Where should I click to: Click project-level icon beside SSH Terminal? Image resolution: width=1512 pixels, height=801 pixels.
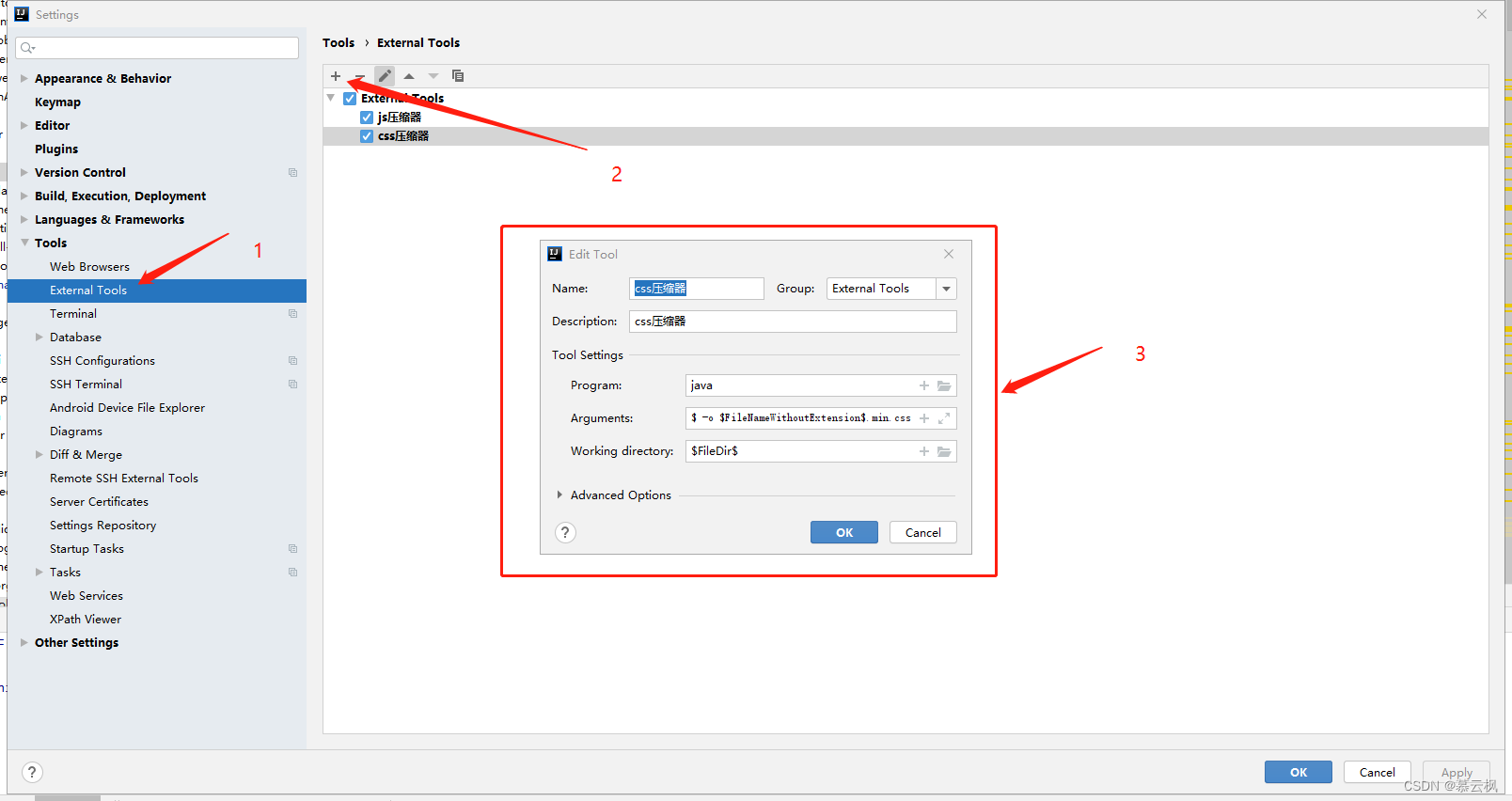(x=292, y=385)
